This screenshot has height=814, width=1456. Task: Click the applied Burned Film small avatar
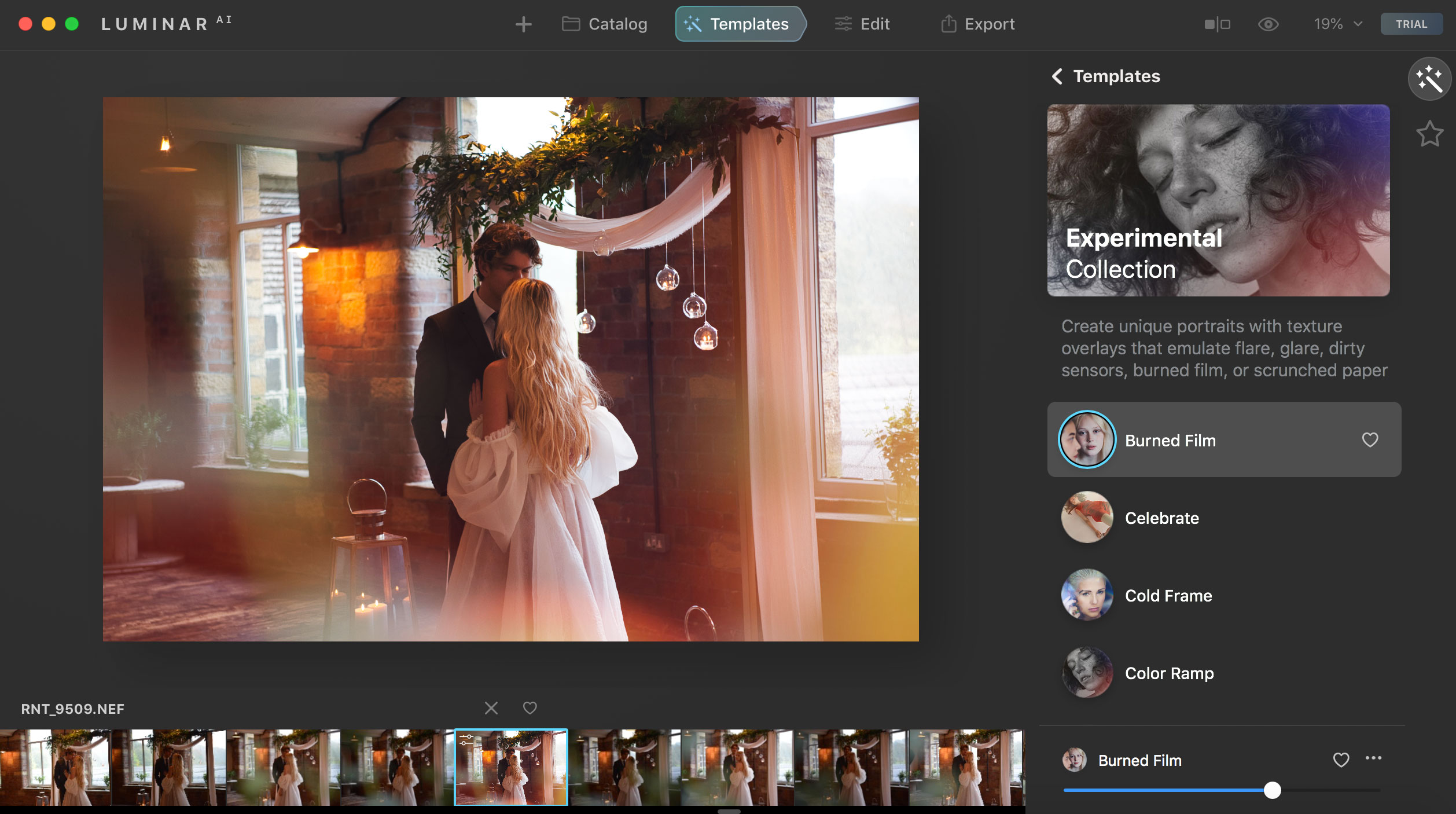click(1074, 760)
